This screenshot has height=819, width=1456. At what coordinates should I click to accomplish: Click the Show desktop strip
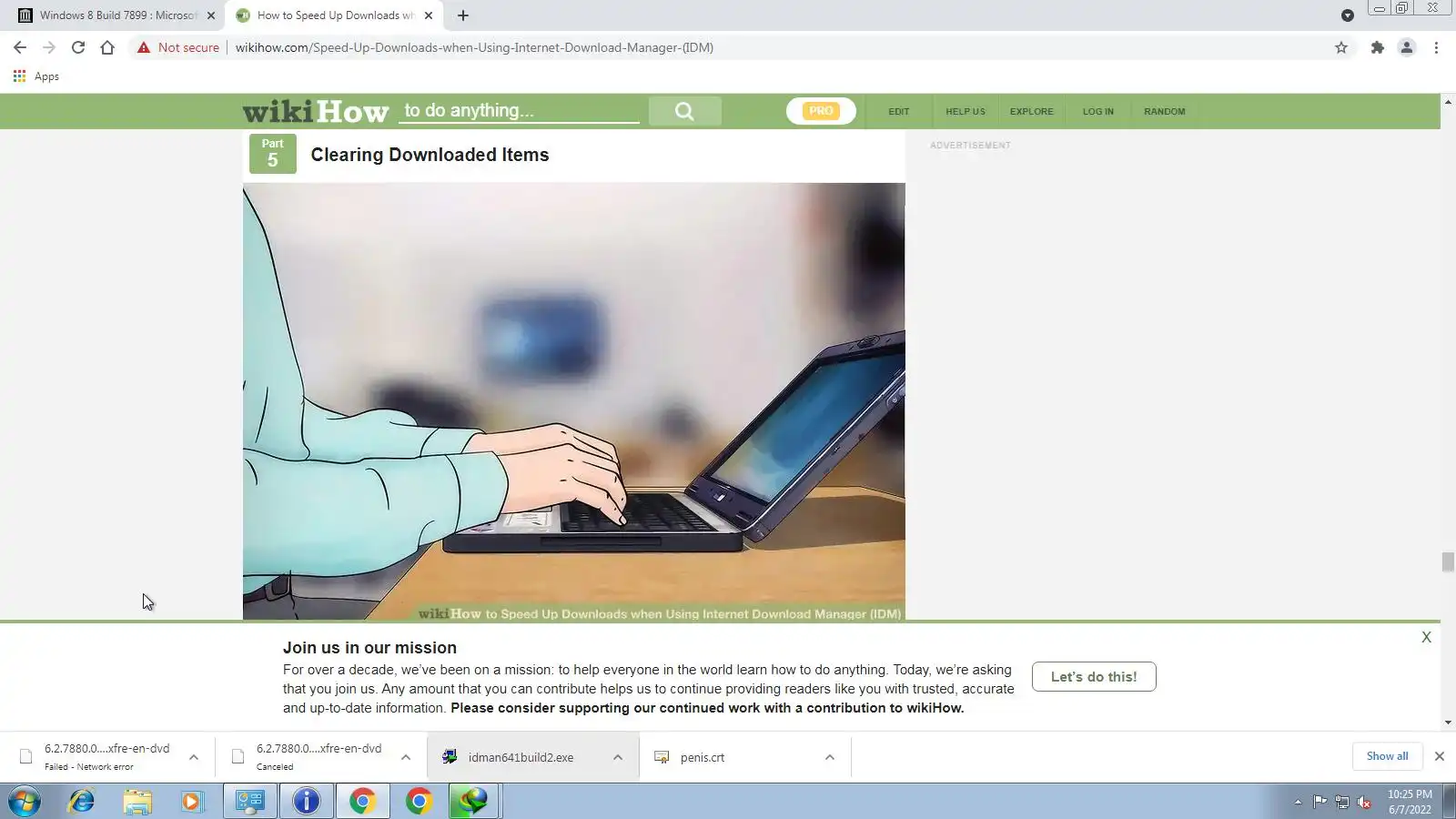[x=1450, y=802]
